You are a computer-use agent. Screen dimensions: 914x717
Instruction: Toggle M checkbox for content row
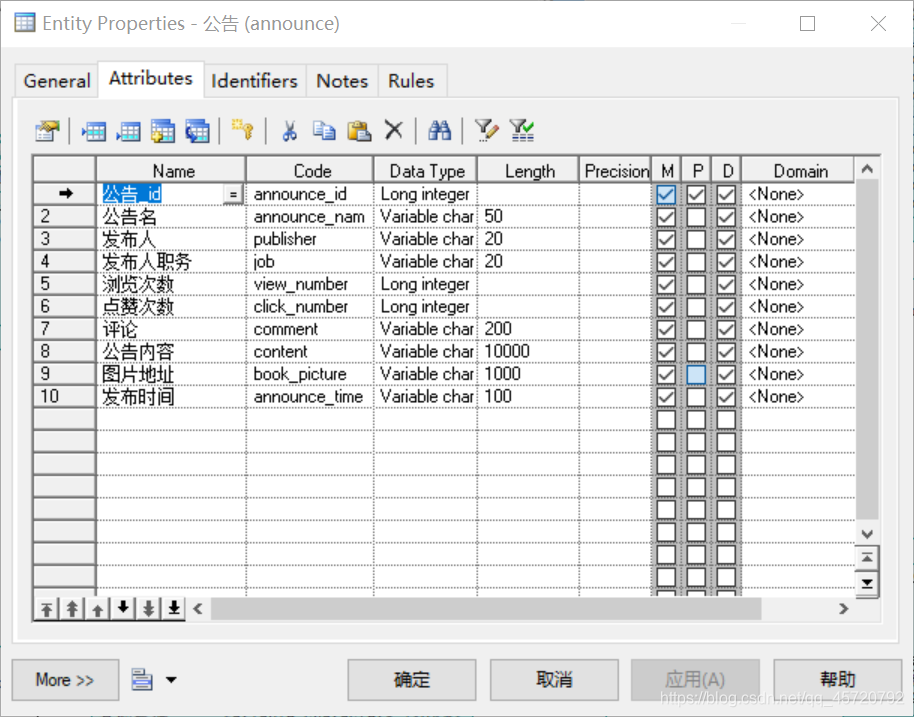tap(666, 352)
